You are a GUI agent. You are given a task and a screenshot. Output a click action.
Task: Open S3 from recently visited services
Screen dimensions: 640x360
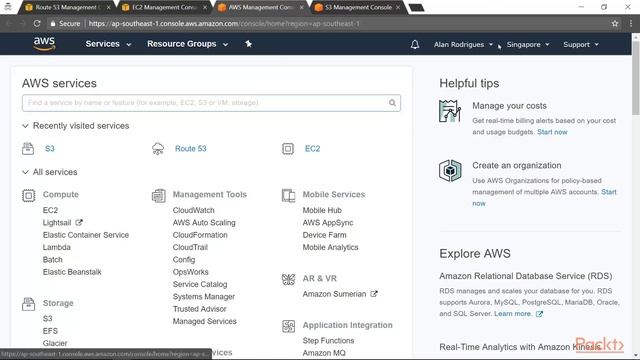[50, 149]
